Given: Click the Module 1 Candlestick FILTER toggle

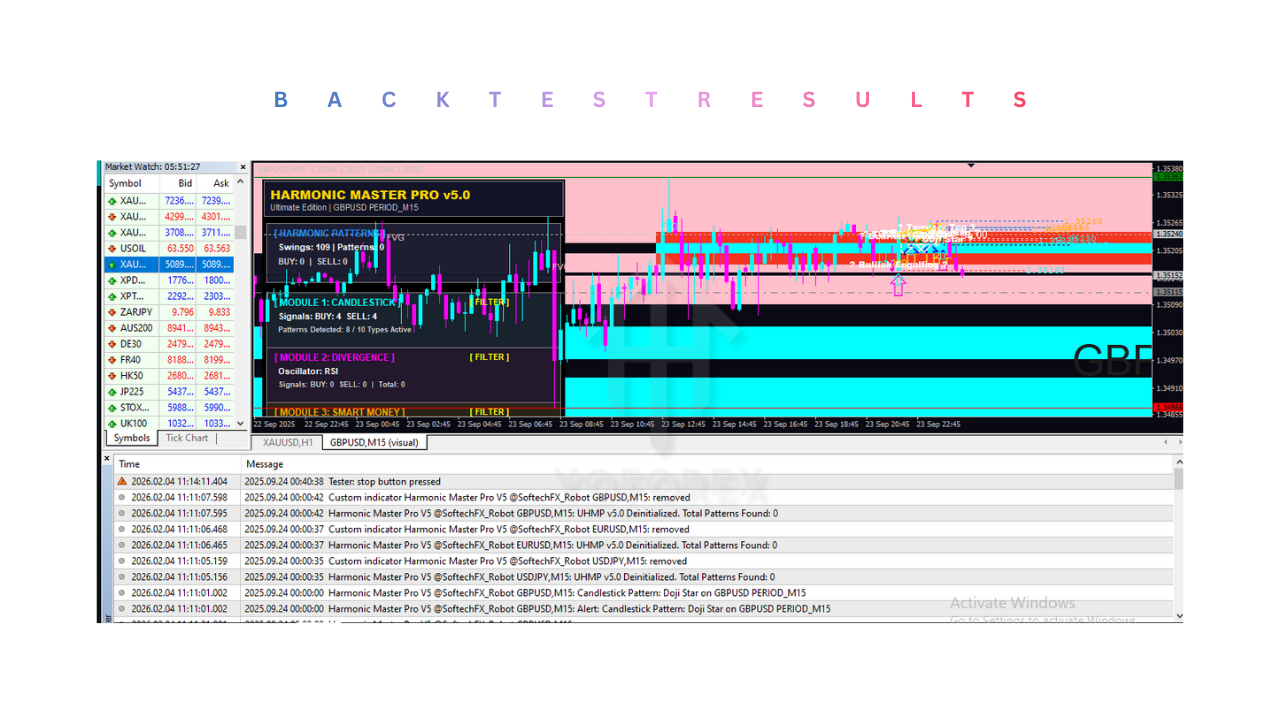Looking at the screenshot, I should 490,302.
